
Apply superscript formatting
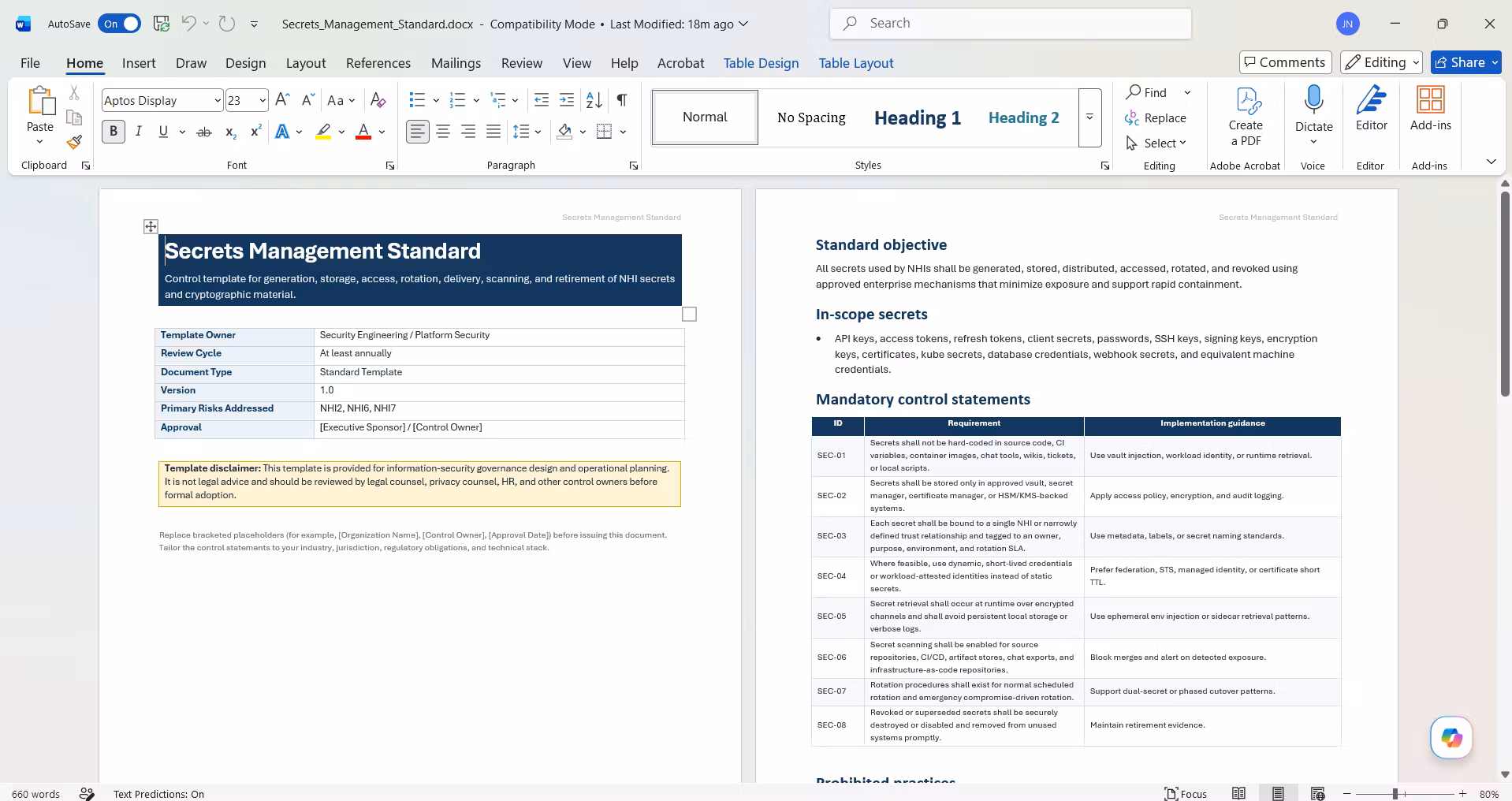pos(255,132)
